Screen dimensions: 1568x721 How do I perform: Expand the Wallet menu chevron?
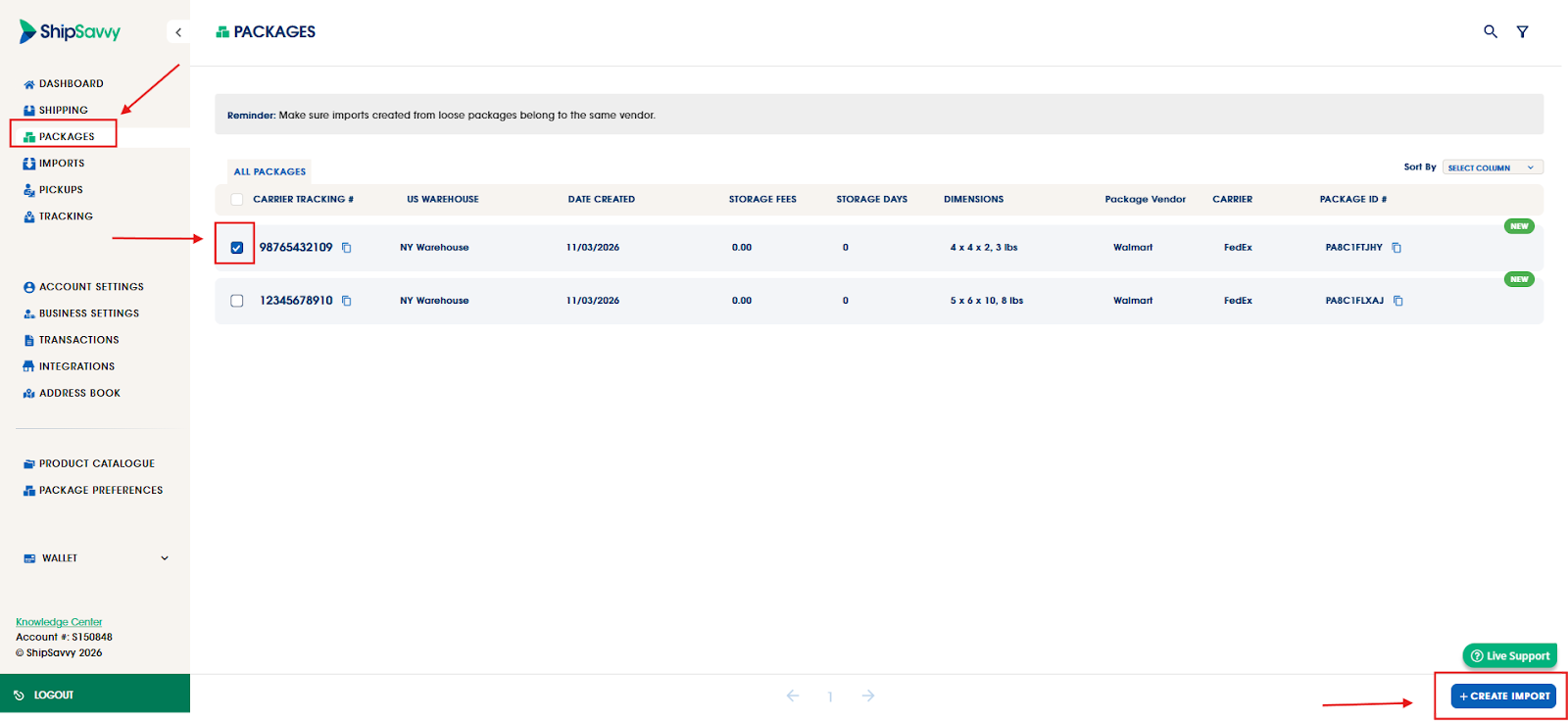tap(165, 558)
